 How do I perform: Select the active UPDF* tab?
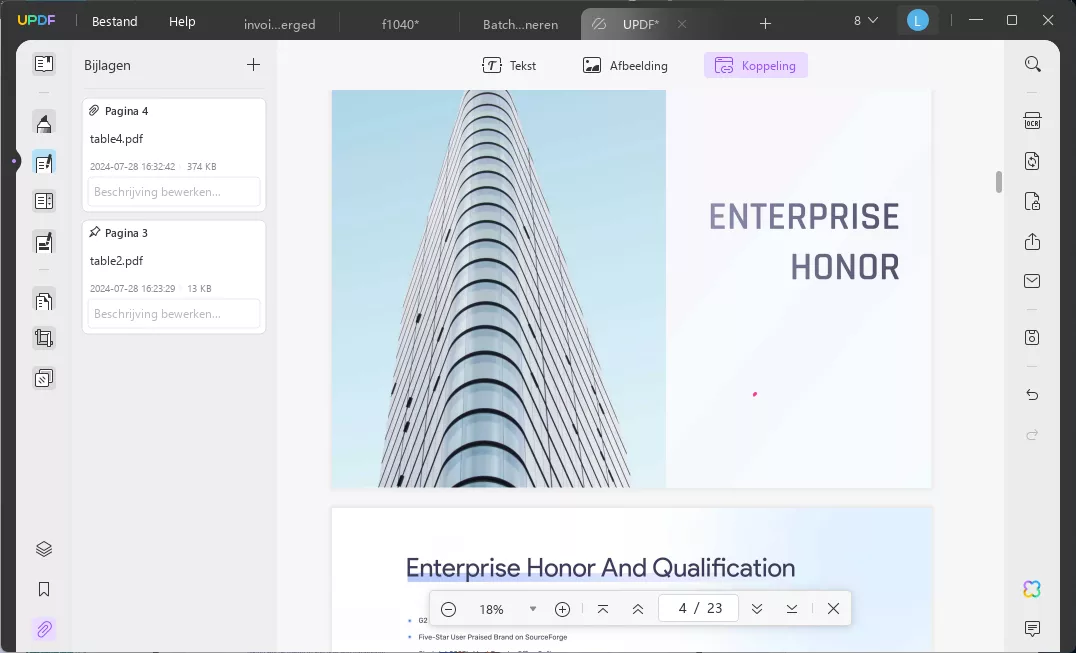(x=640, y=24)
